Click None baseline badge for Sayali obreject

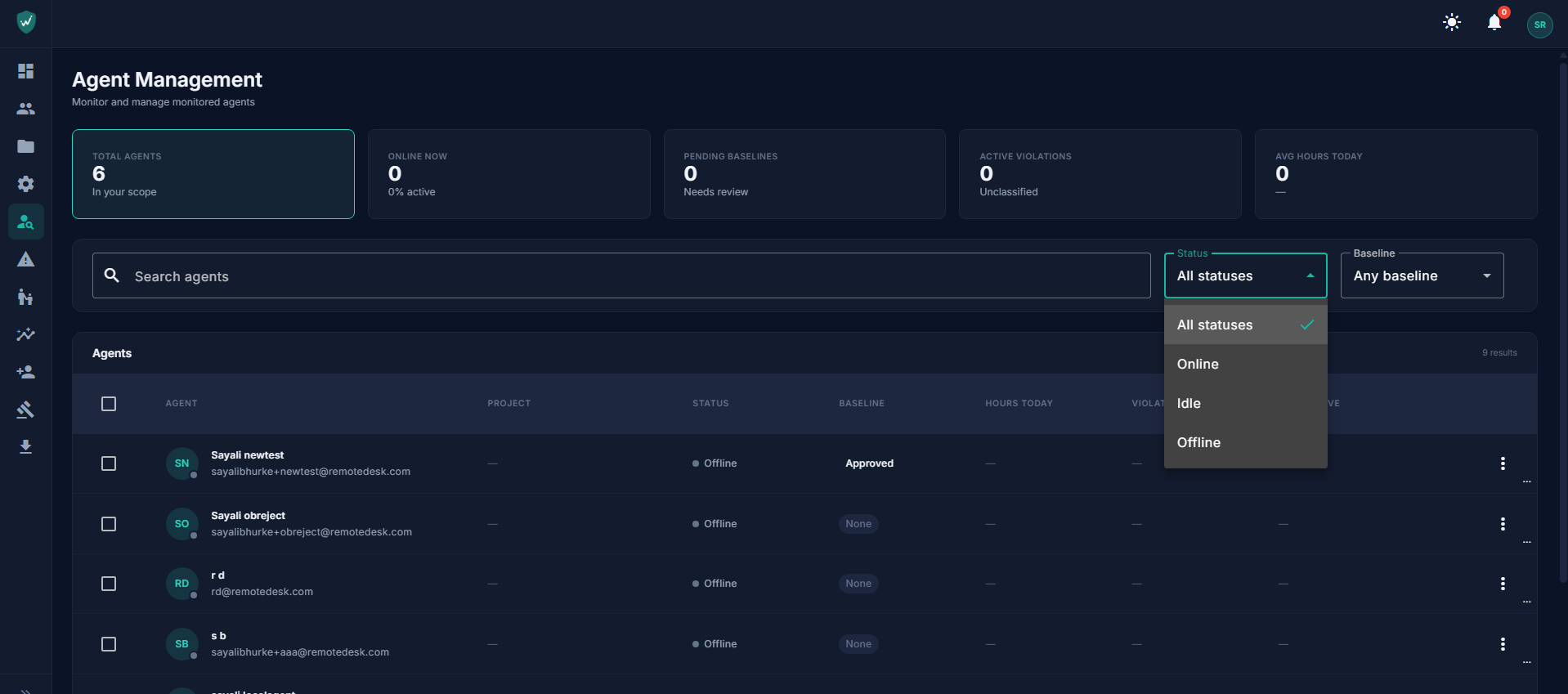[x=858, y=524]
